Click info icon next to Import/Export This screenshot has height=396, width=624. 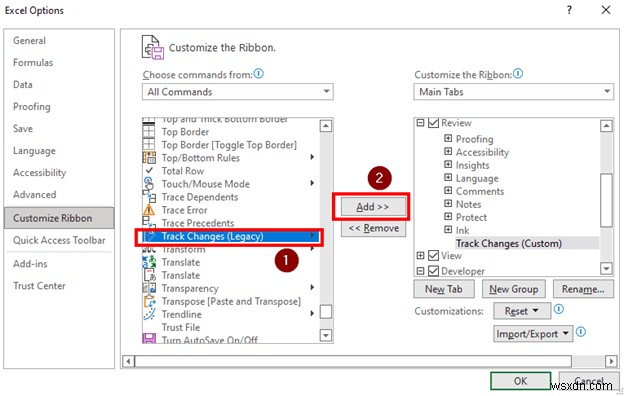pos(581,332)
